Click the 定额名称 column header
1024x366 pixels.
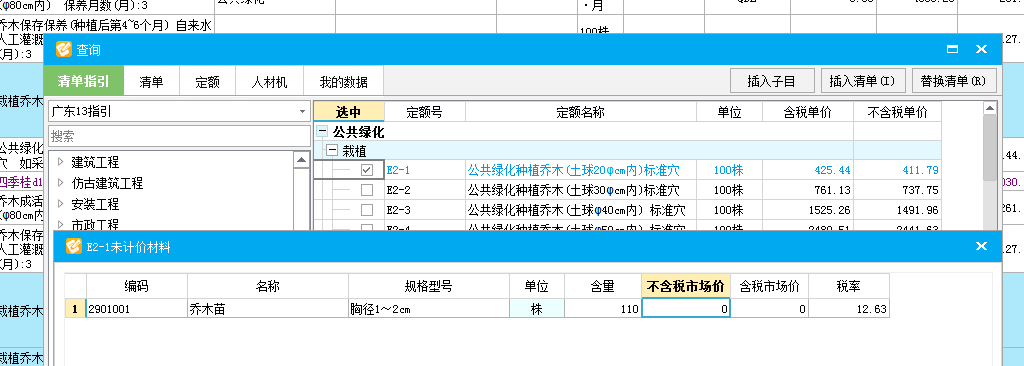click(581, 112)
